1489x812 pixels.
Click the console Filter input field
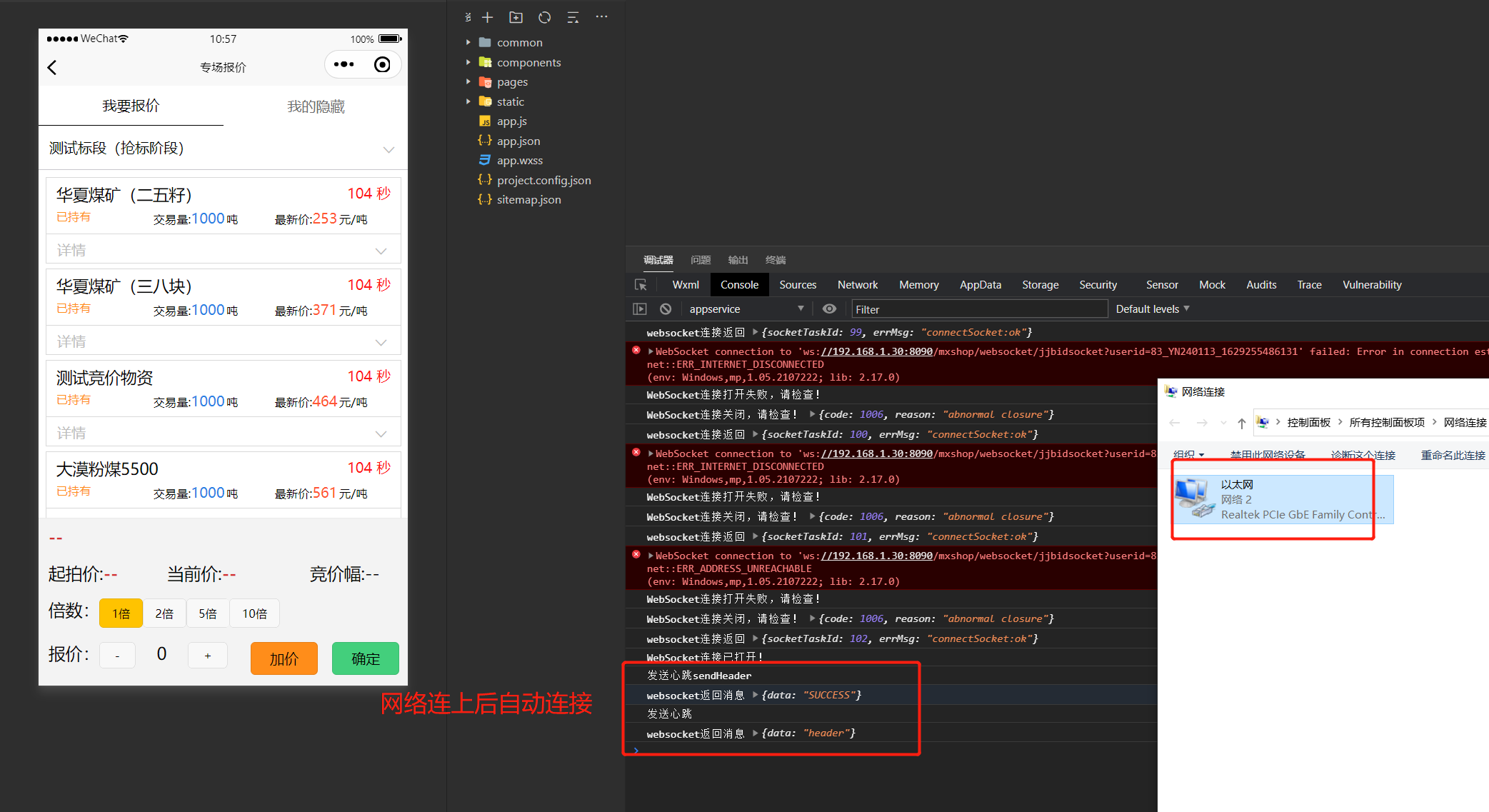(978, 309)
